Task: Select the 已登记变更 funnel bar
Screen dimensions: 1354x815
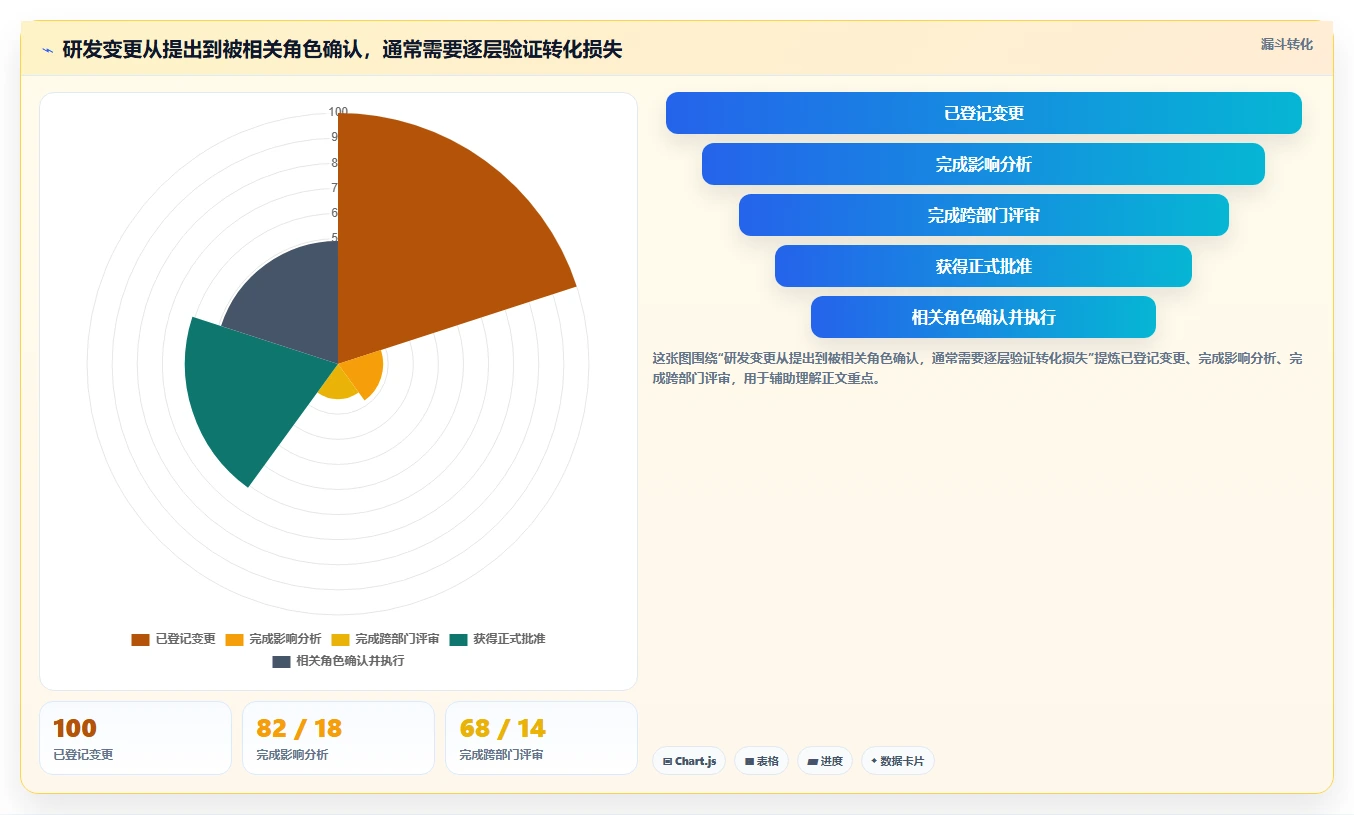Action: [x=984, y=113]
